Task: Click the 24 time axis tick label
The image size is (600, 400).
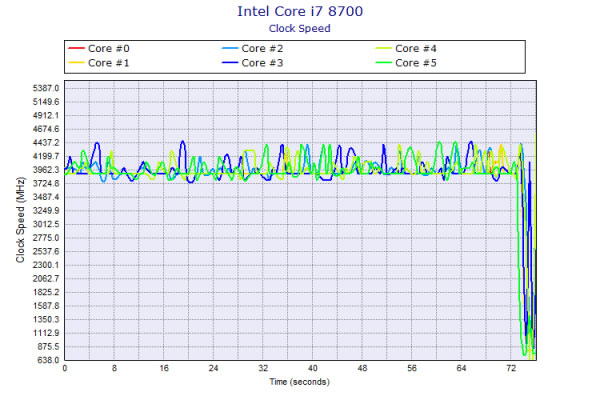Action: point(214,368)
